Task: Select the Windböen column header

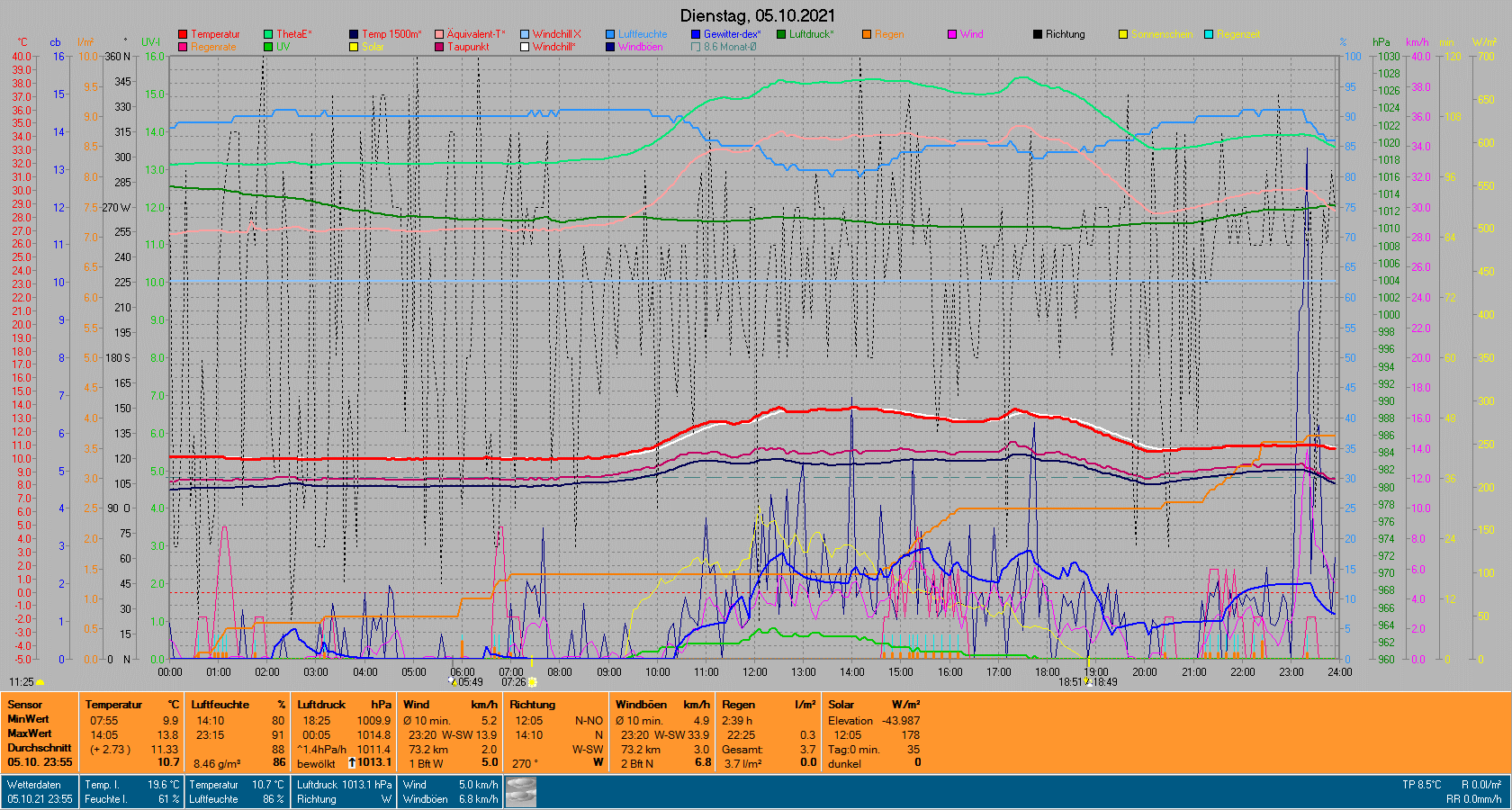Action: pyautogui.click(x=641, y=705)
